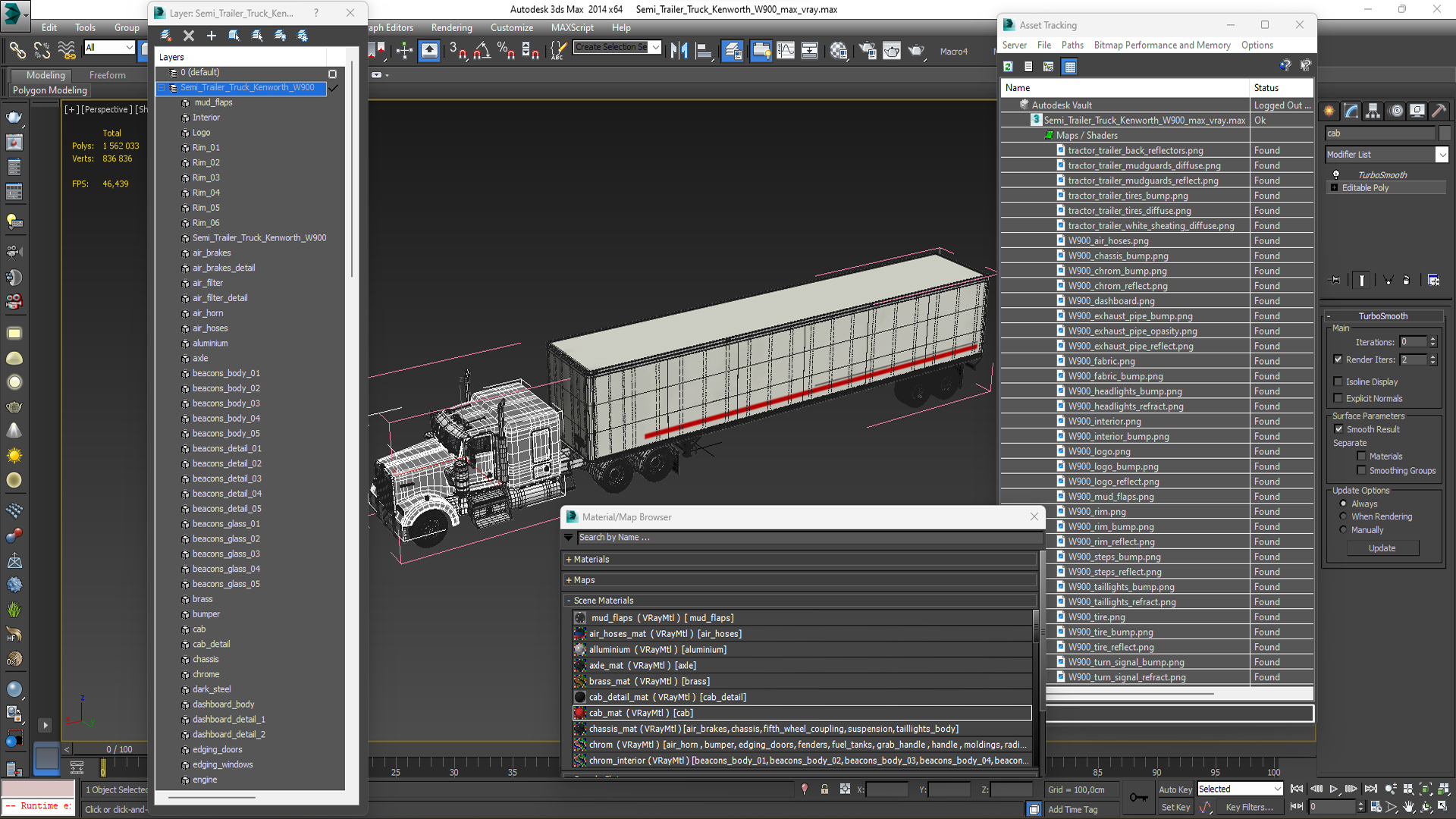Open the Display command panel tab
Screen dimensions: 1456x819
(1417, 111)
